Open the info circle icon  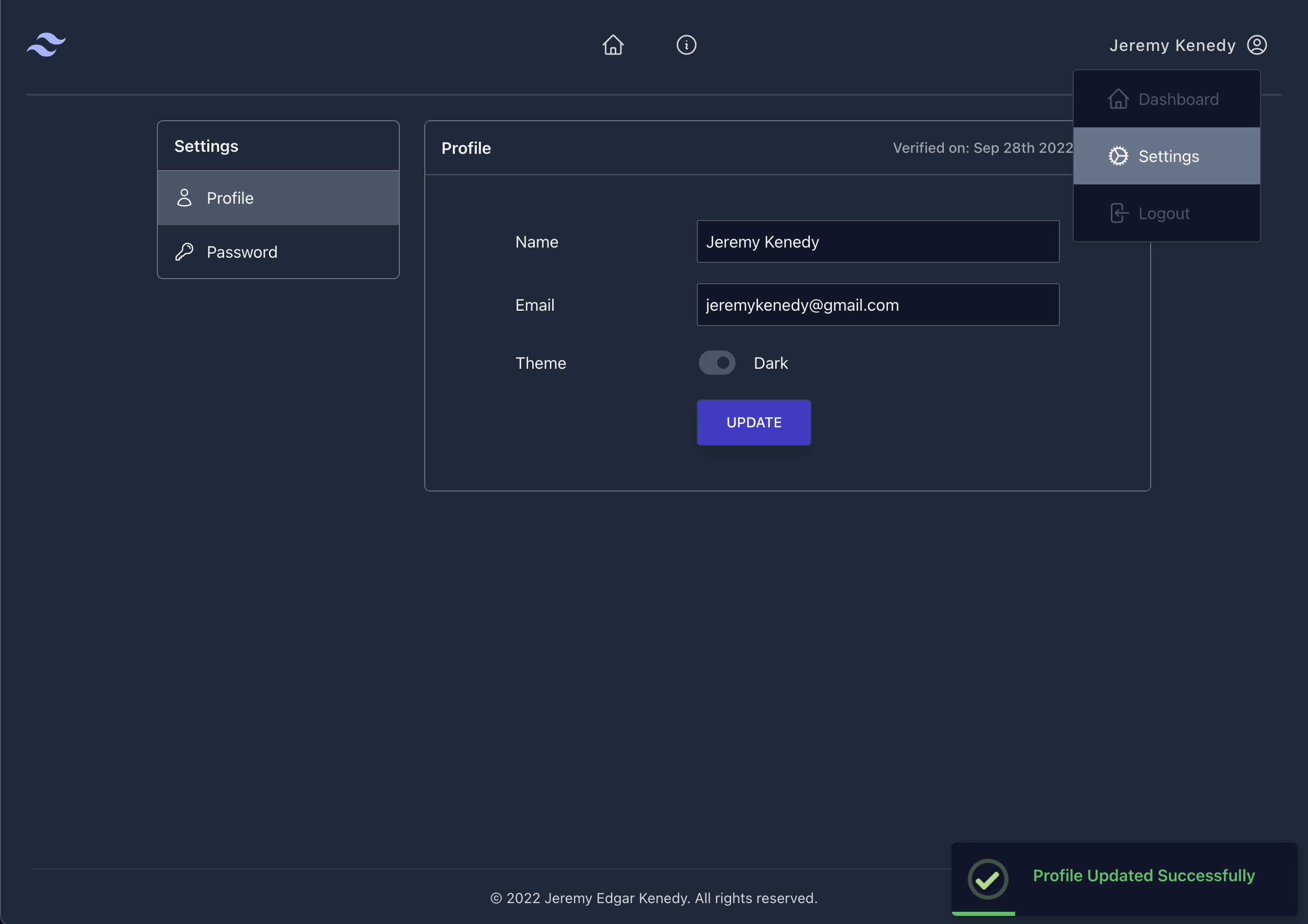coord(686,44)
